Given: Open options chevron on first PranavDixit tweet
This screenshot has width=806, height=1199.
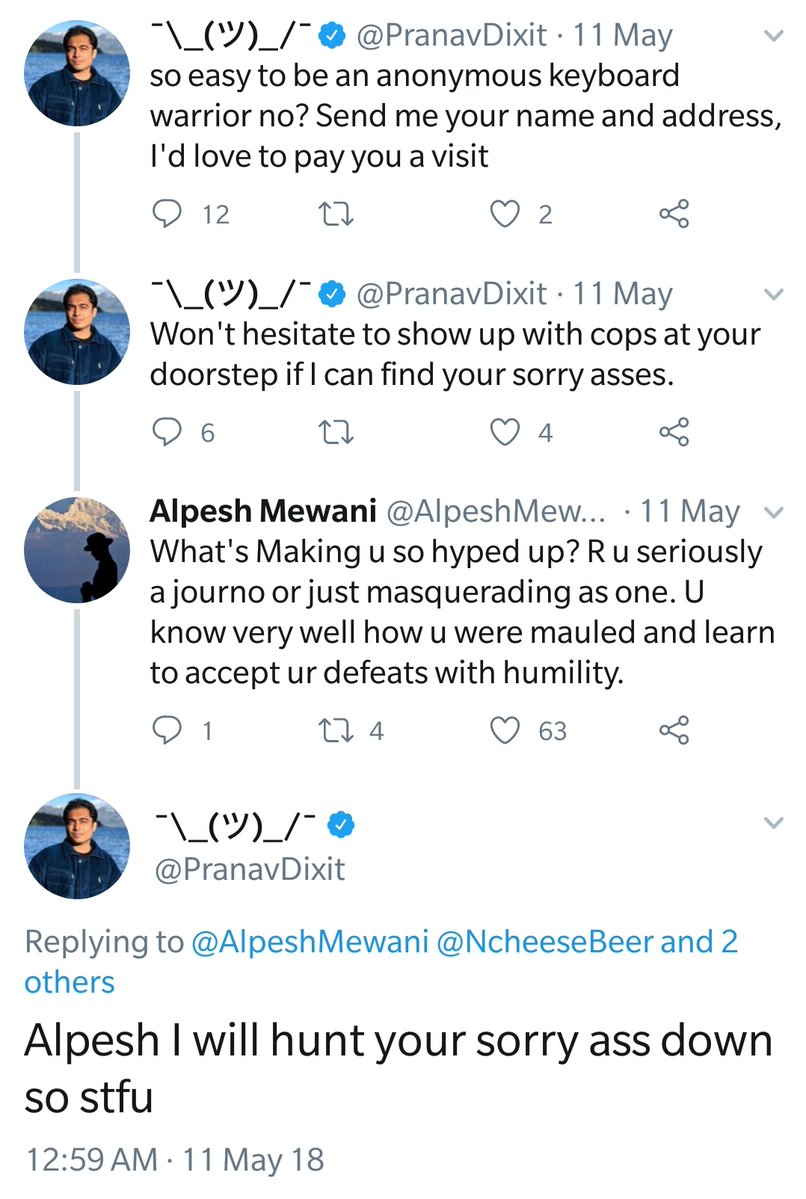Looking at the screenshot, I should coord(773,37).
